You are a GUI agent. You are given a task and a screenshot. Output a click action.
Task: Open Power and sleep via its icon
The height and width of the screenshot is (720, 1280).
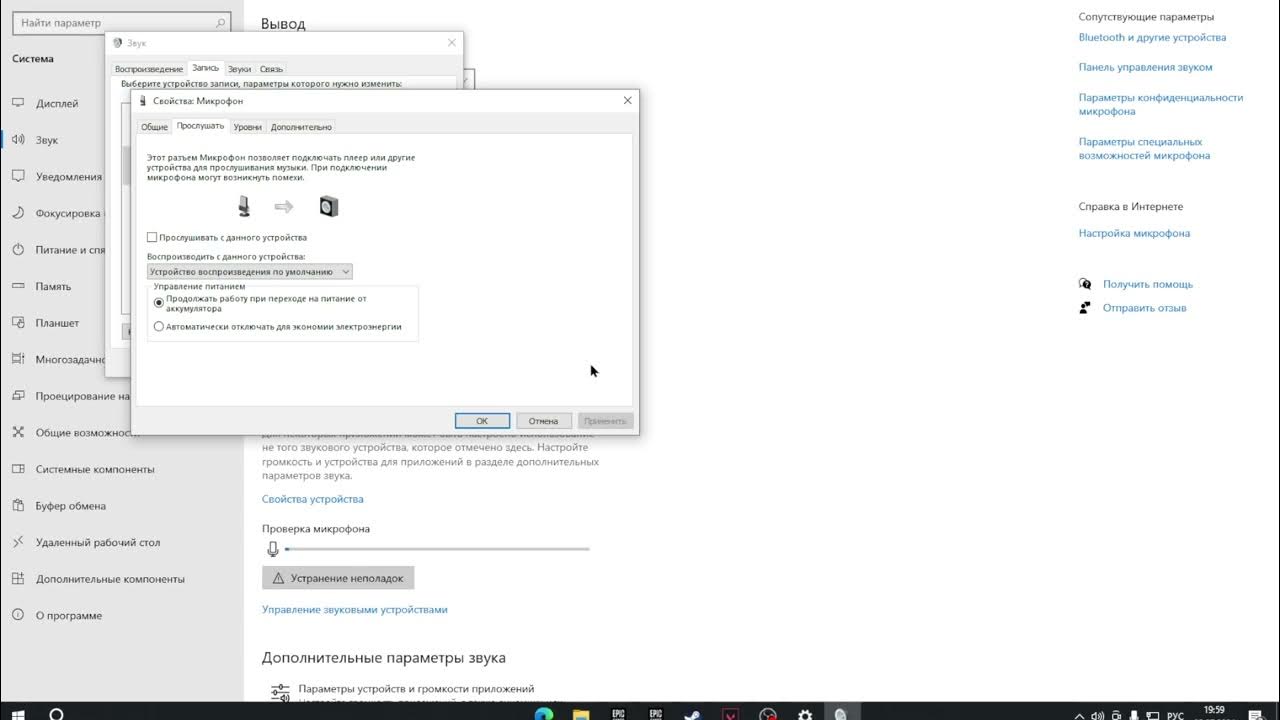coord(18,250)
